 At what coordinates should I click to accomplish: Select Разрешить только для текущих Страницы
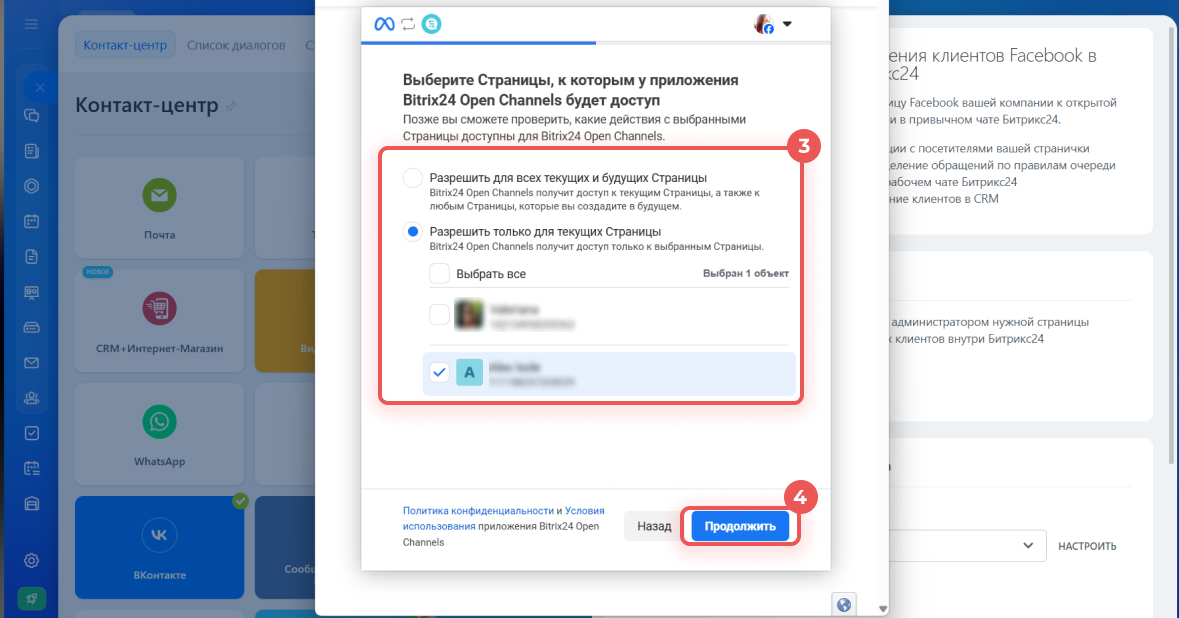pos(413,232)
